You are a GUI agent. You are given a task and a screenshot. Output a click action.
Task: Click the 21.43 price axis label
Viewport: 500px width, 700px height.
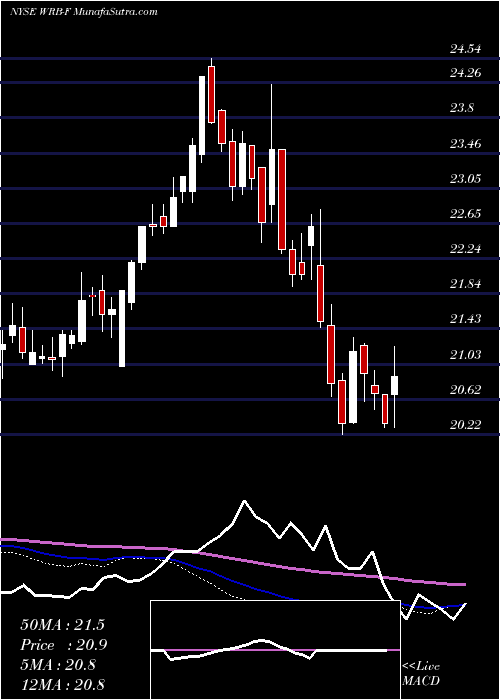point(466,319)
